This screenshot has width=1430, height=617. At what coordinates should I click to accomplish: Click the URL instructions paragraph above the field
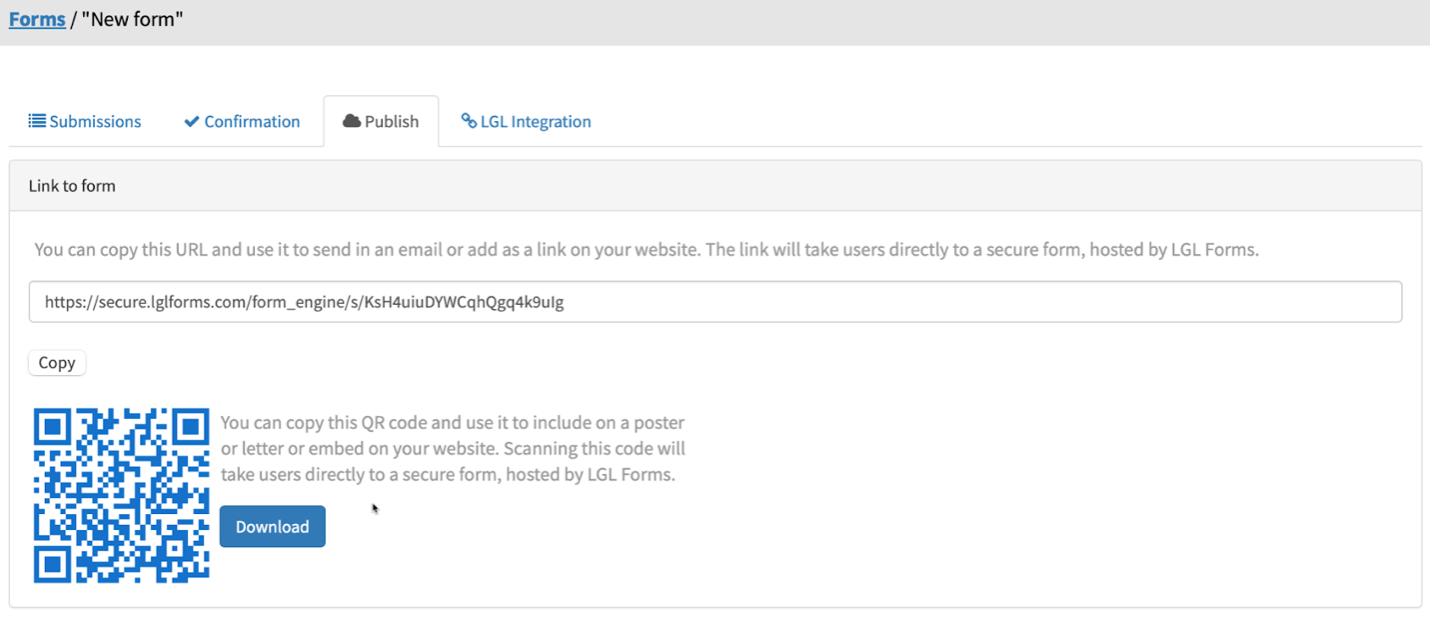(646, 249)
